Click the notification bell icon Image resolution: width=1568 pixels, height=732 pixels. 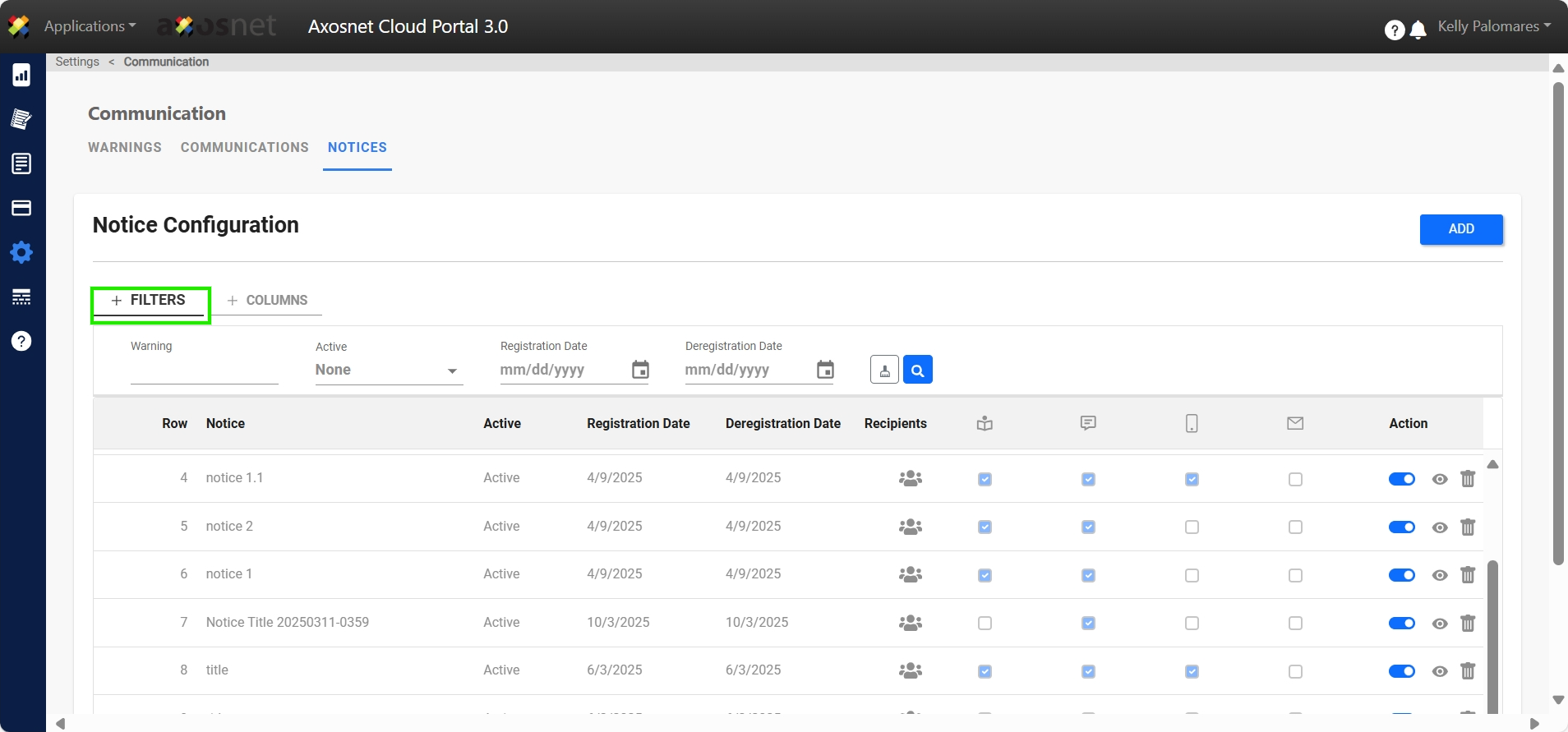pos(1418,30)
